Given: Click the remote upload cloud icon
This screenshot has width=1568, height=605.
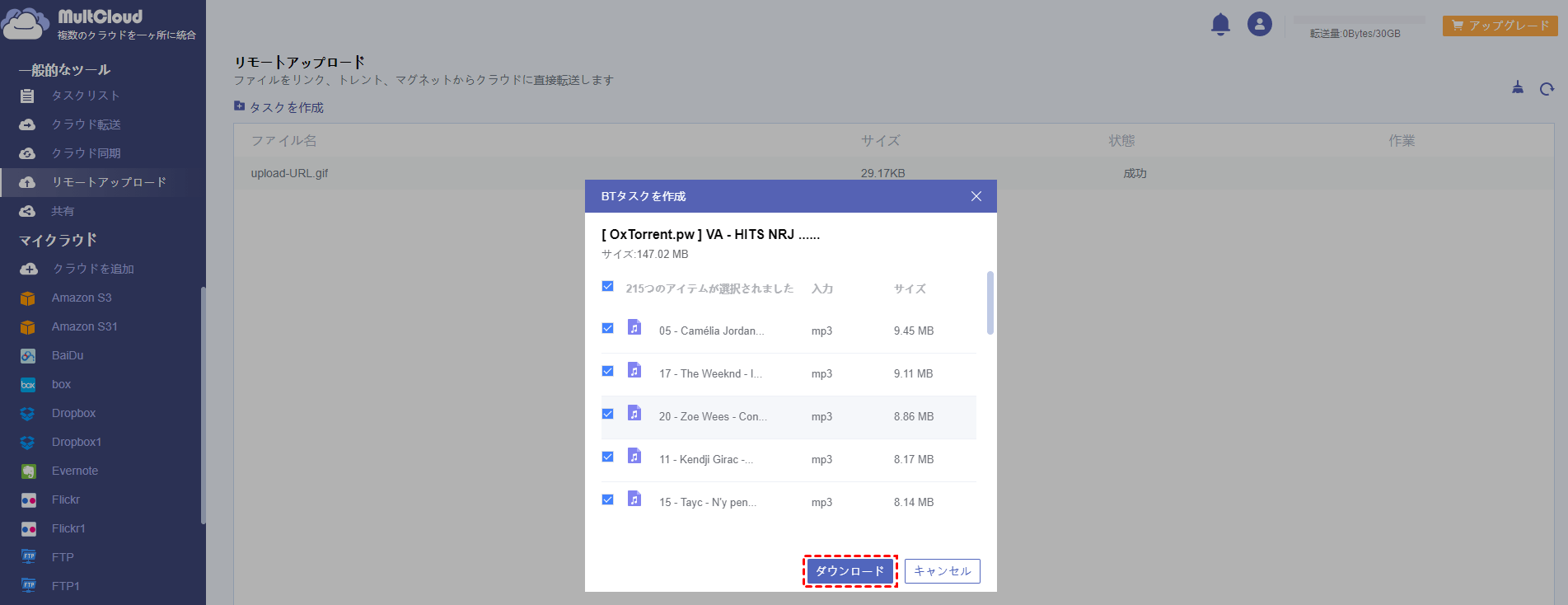Looking at the screenshot, I should point(27,182).
